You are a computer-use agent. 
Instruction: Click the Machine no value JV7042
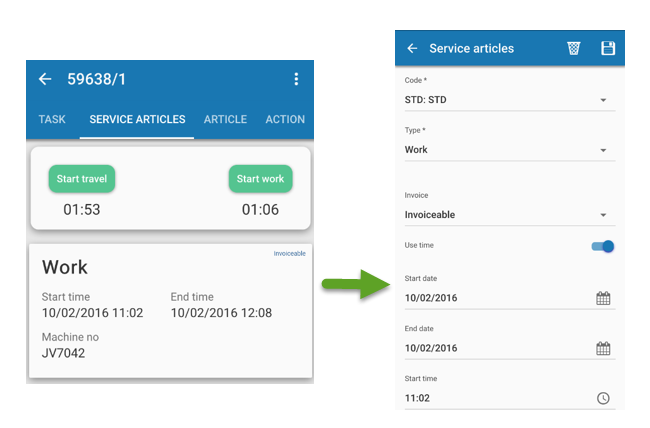tap(63, 353)
